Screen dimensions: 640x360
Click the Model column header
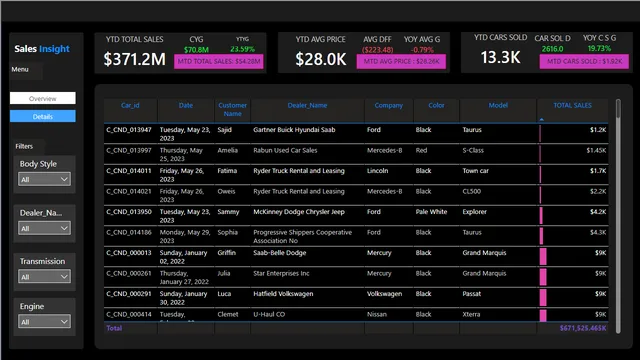[498, 105]
